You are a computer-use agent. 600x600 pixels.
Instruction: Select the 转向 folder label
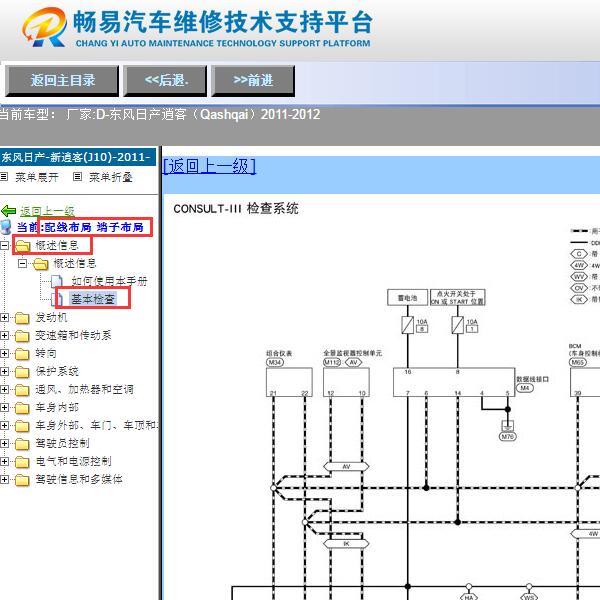click(x=46, y=354)
